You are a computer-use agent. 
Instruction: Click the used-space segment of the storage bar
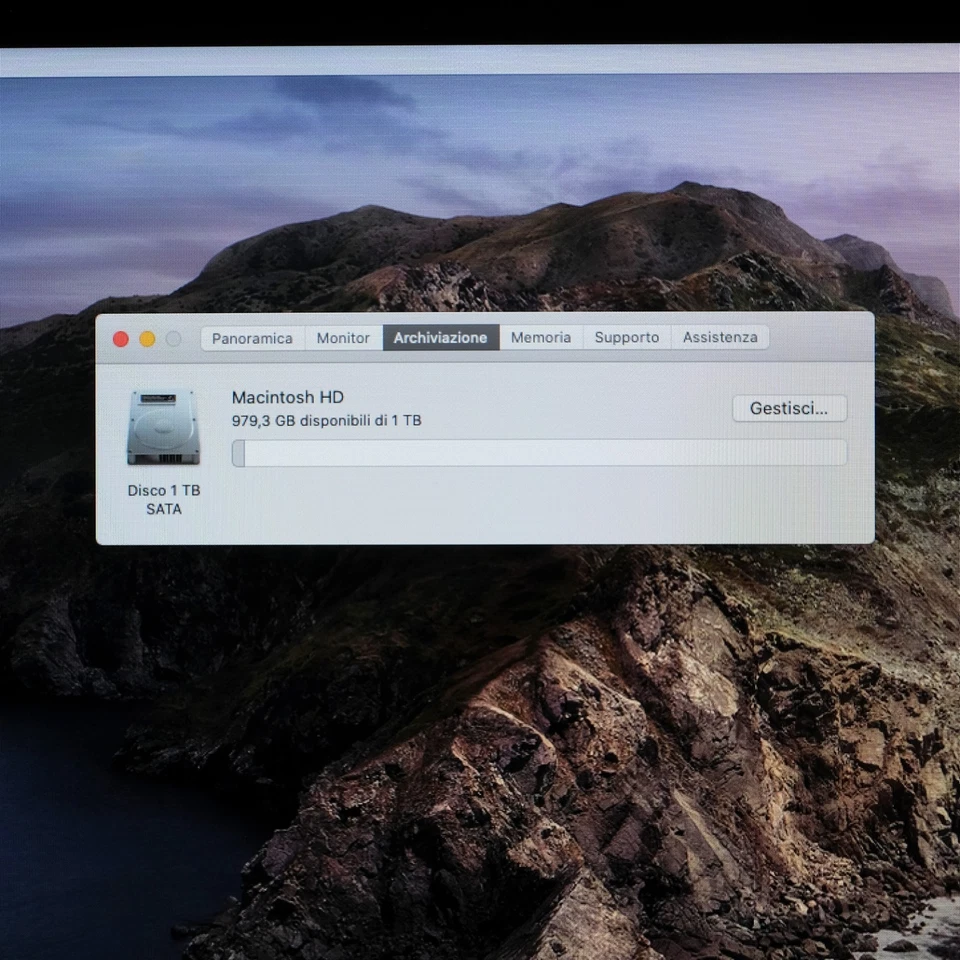[237, 453]
